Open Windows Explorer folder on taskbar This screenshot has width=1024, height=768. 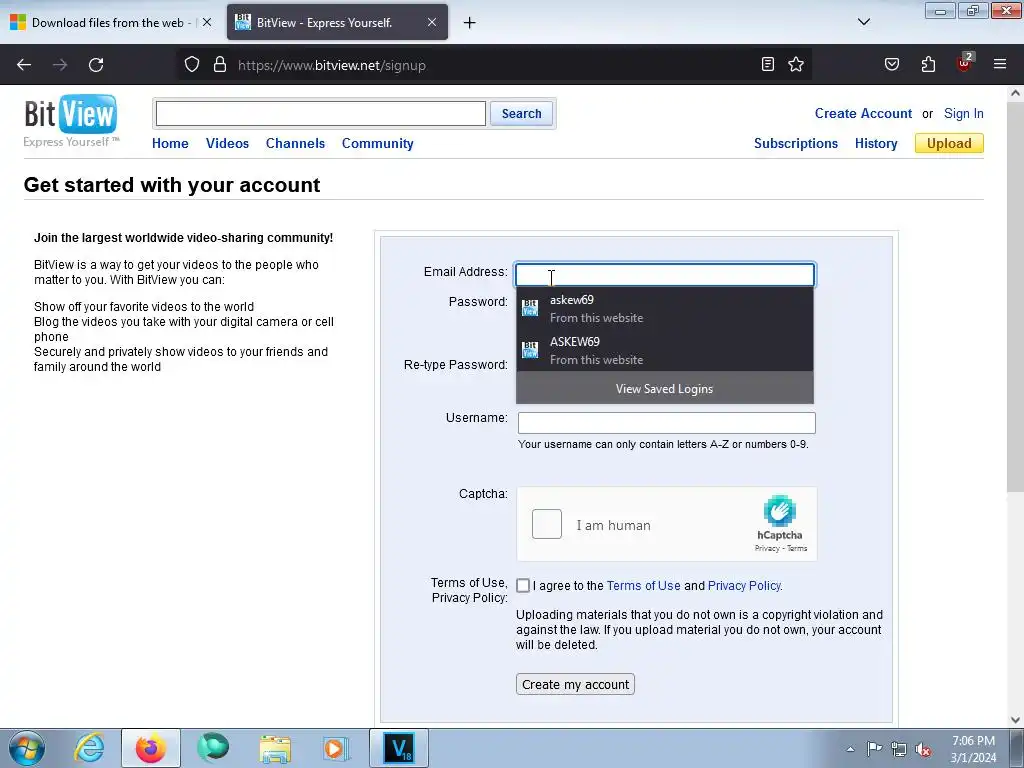(x=275, y=748)
